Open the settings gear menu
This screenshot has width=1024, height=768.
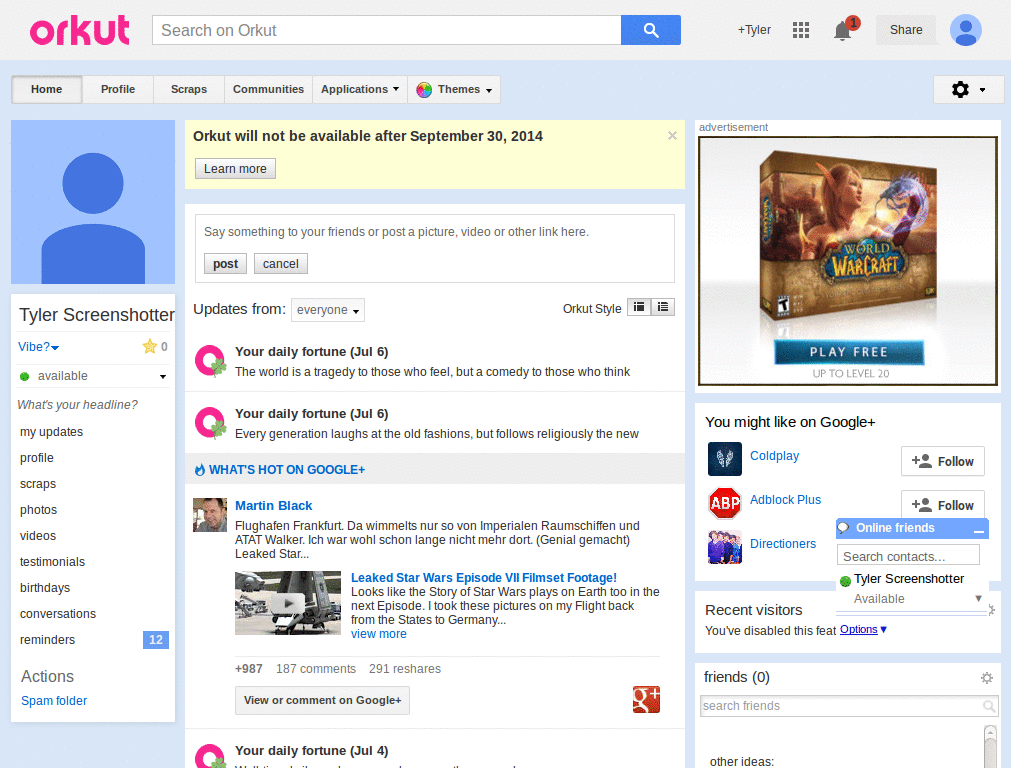pos(968,89)
